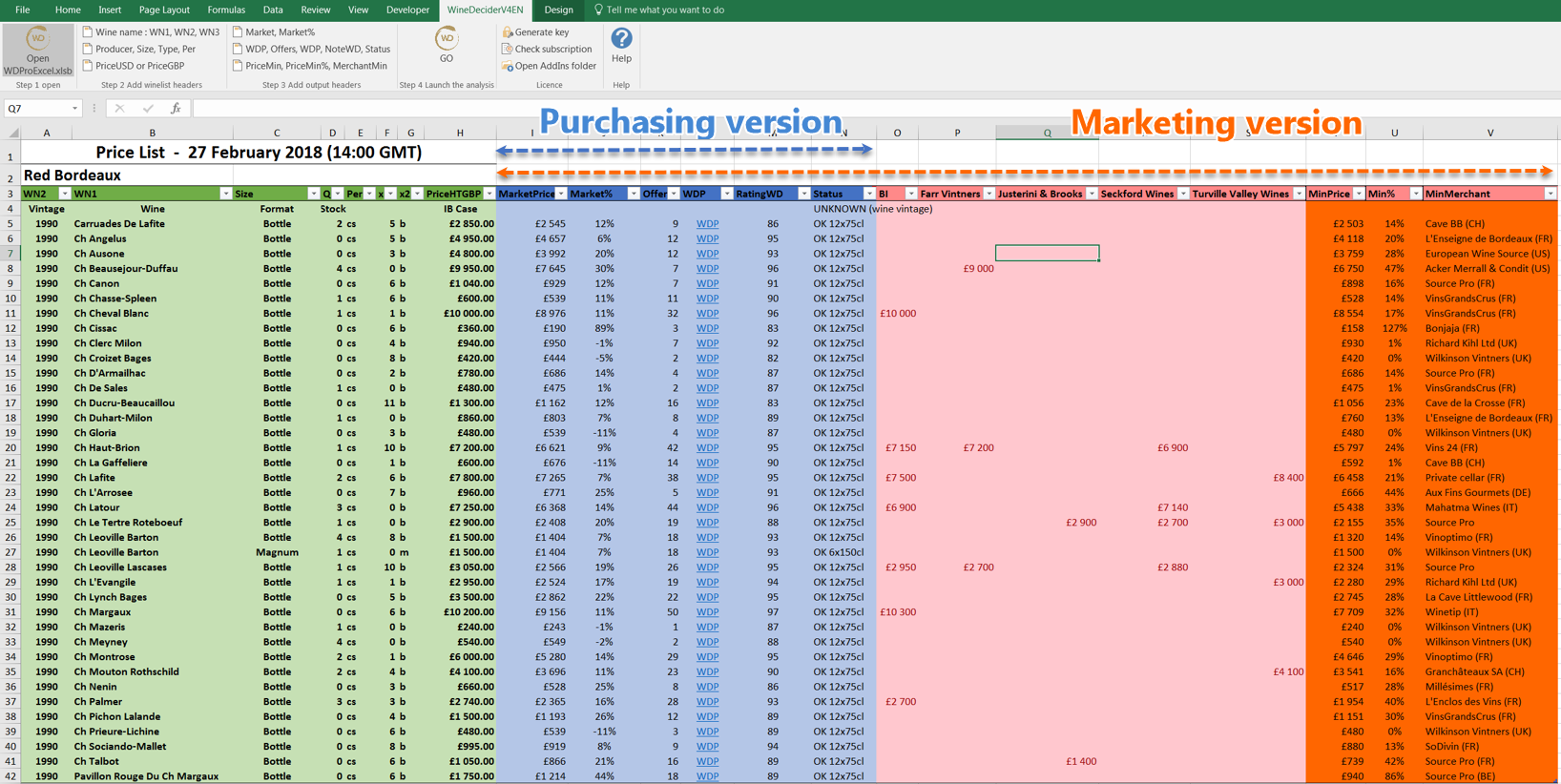This screenshot has height=784, width=1561.
Task: Select row header 20
Action: click(10, 448)
